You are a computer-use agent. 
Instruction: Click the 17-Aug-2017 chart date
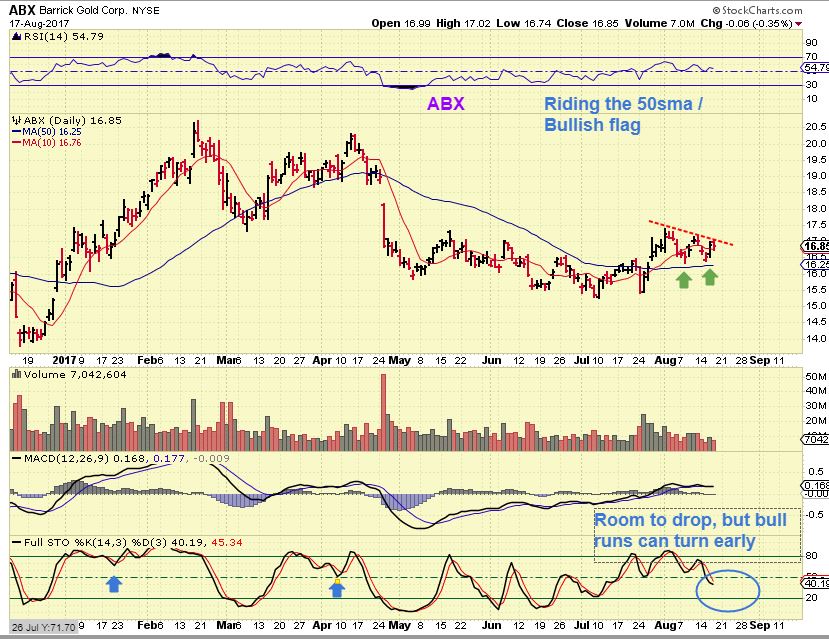point(39,24)
